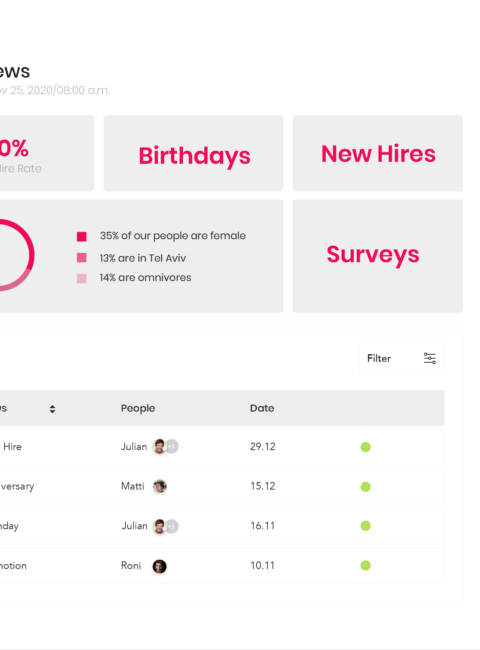Click the filter sliders icon
480x650 pixels.
click(430, 358)
